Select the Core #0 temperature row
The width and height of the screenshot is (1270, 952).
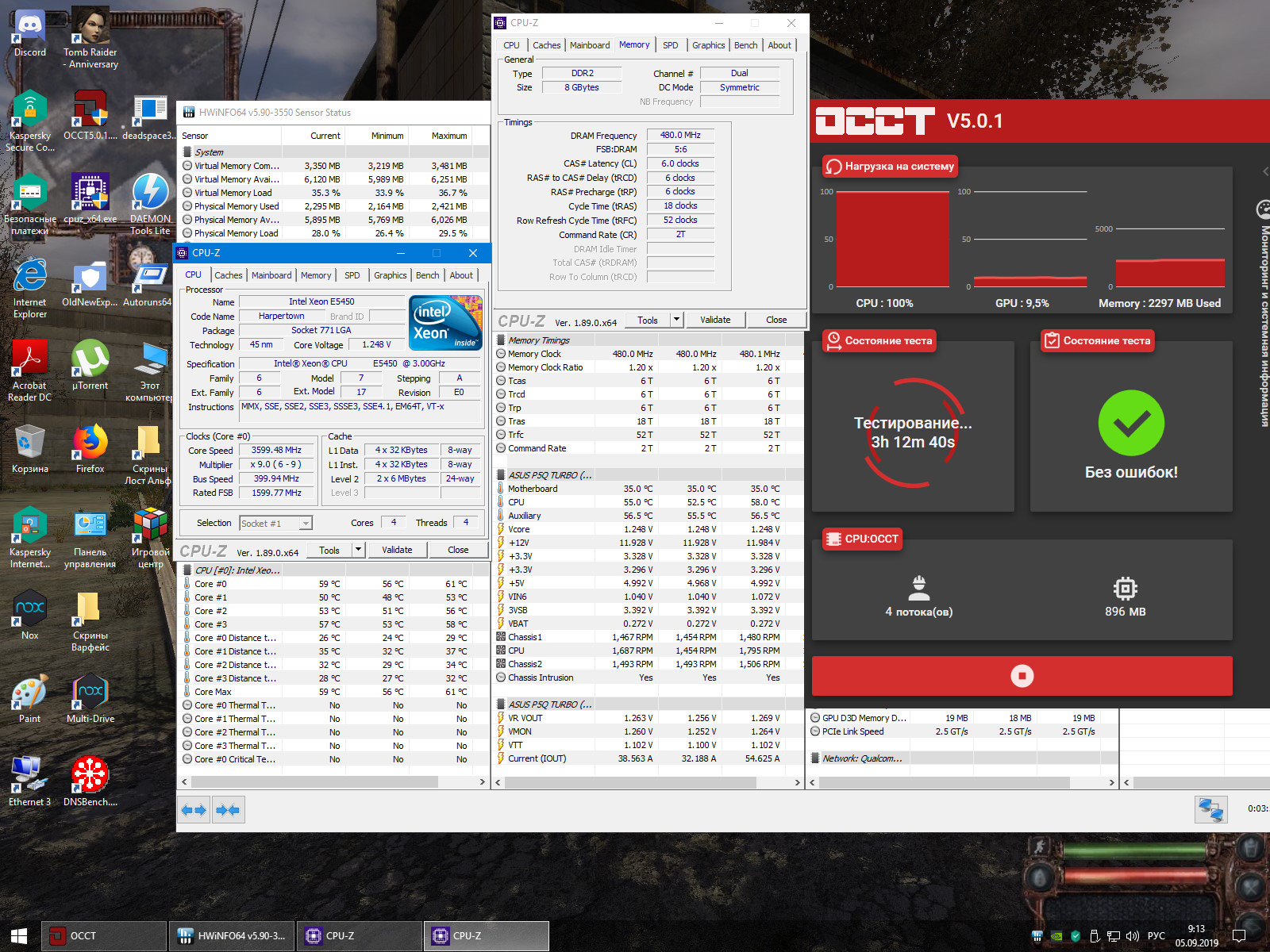click(x=334, y=584)
